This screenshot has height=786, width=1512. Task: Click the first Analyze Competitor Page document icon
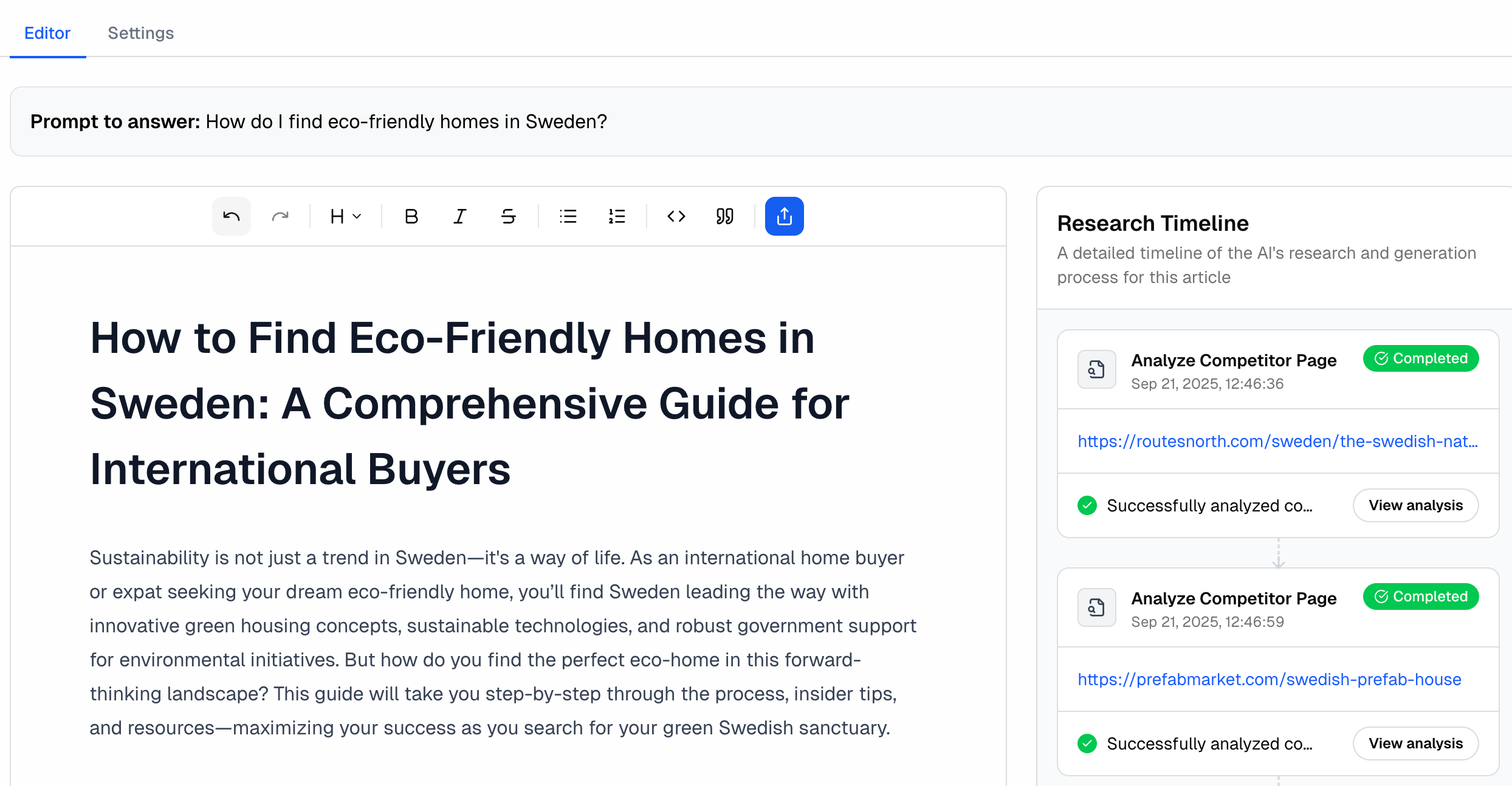point(1096,369)
